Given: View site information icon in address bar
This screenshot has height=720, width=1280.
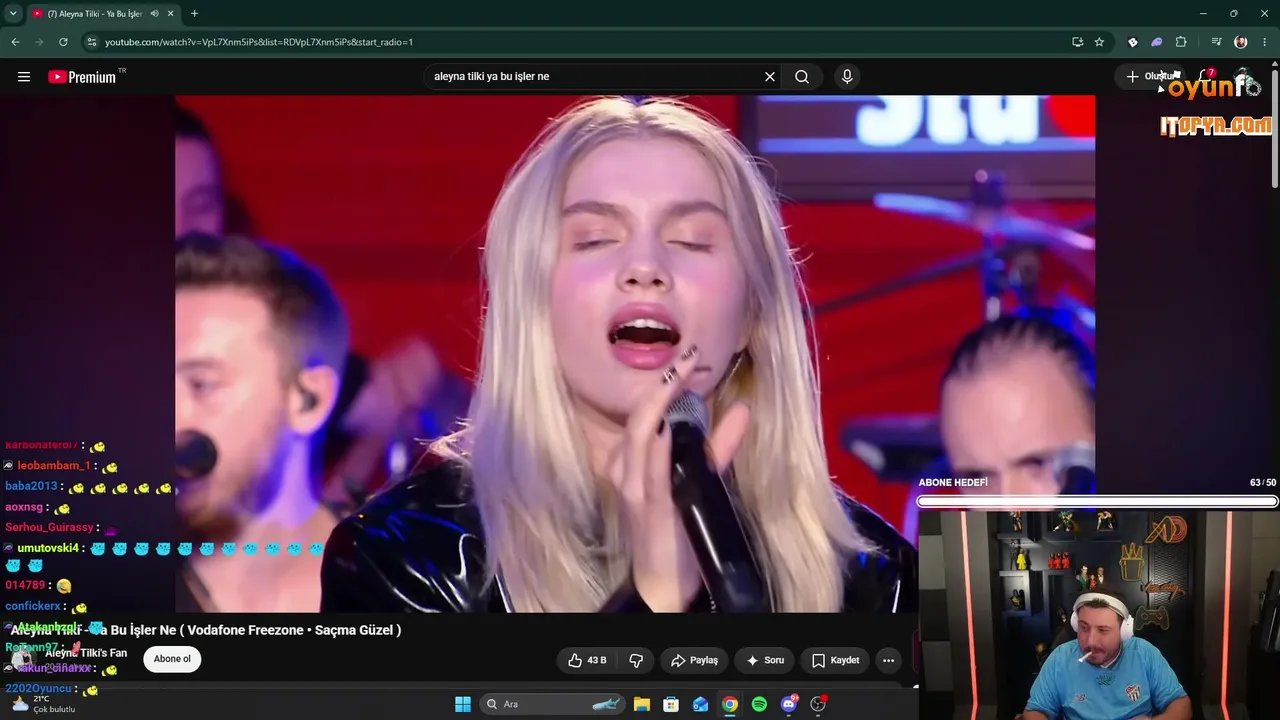Looking at the screenshot, I should [x=91, y=42].
